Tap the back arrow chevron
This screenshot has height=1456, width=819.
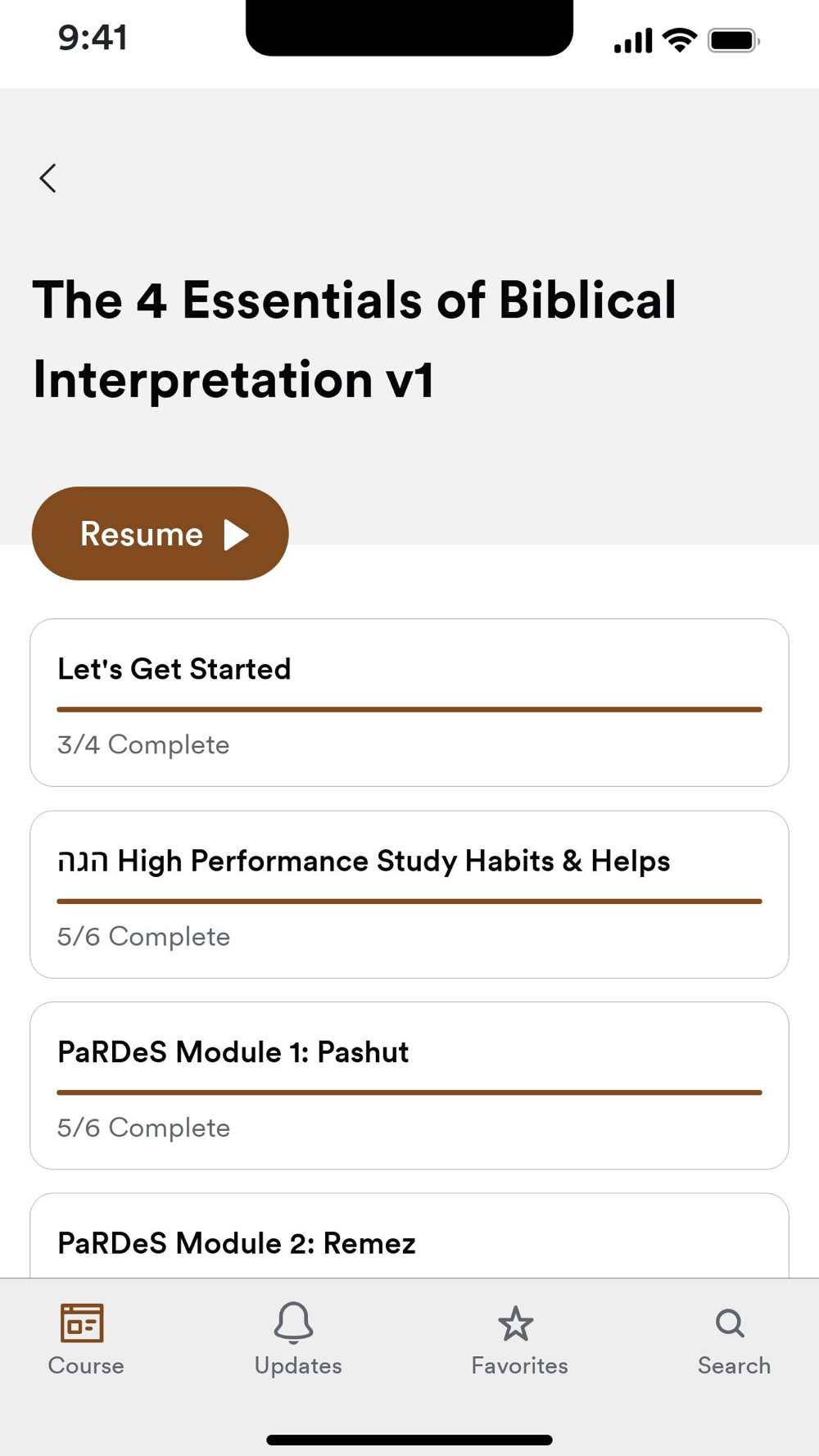[x=48, y=178]
